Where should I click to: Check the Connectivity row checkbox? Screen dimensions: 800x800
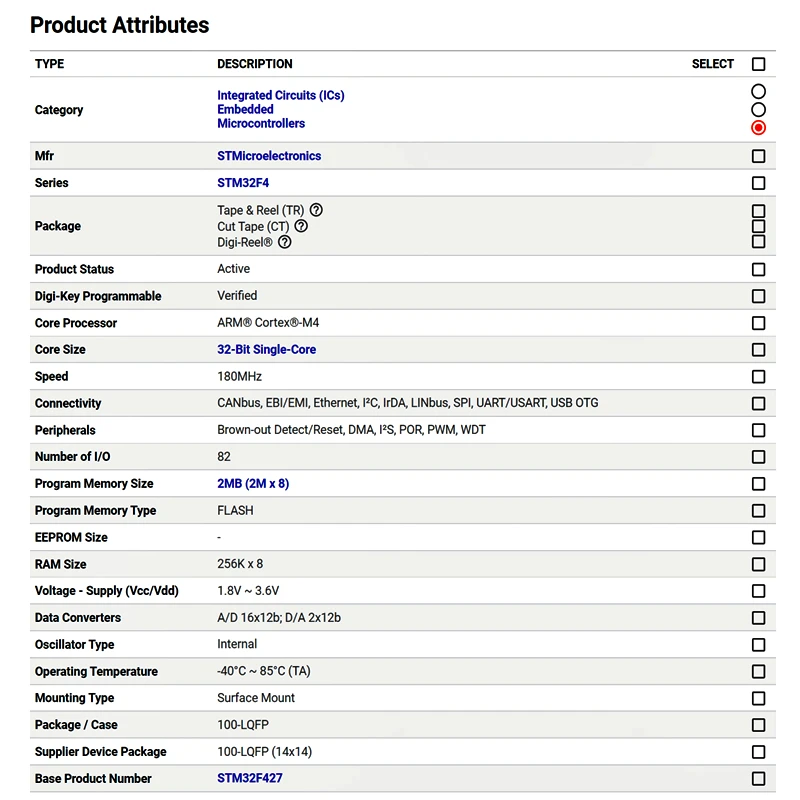pyautogui.click(x=759, y=404)
